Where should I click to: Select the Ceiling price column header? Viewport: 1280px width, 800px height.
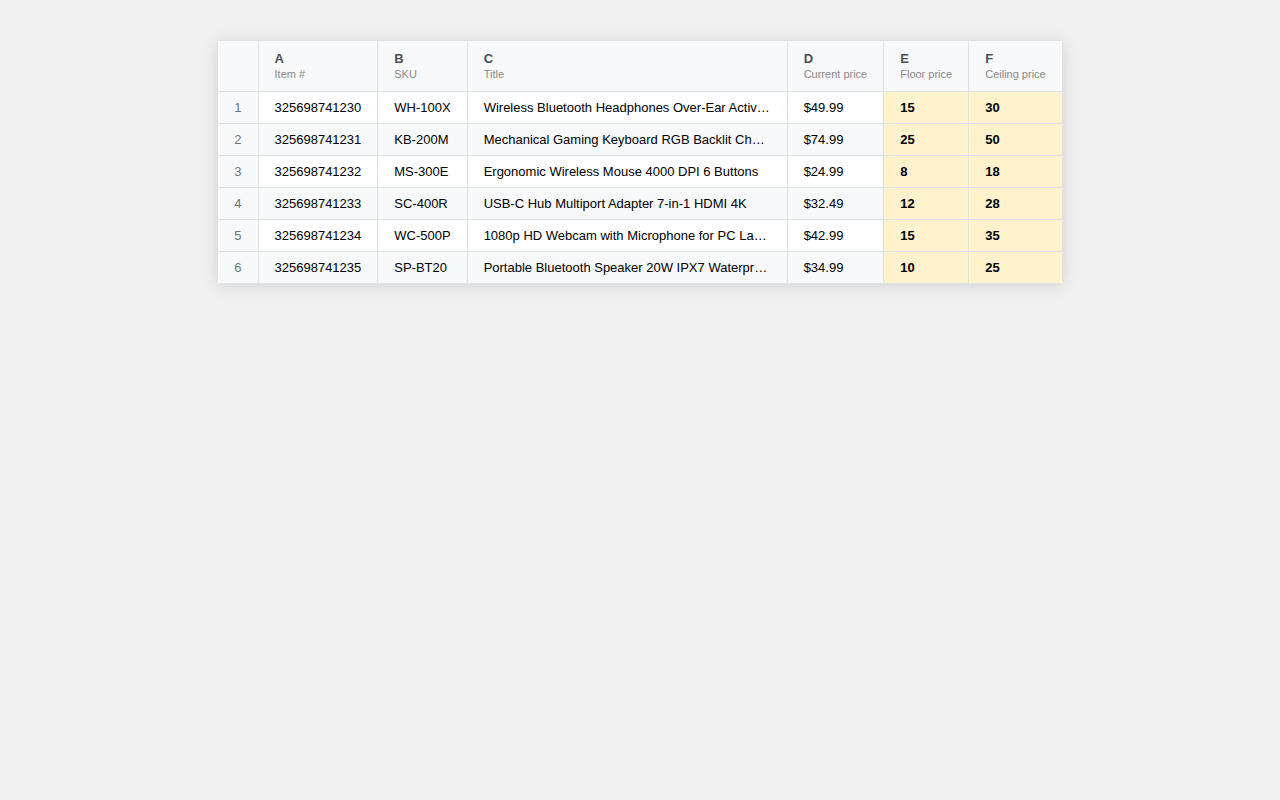[x=1014, y=66]
